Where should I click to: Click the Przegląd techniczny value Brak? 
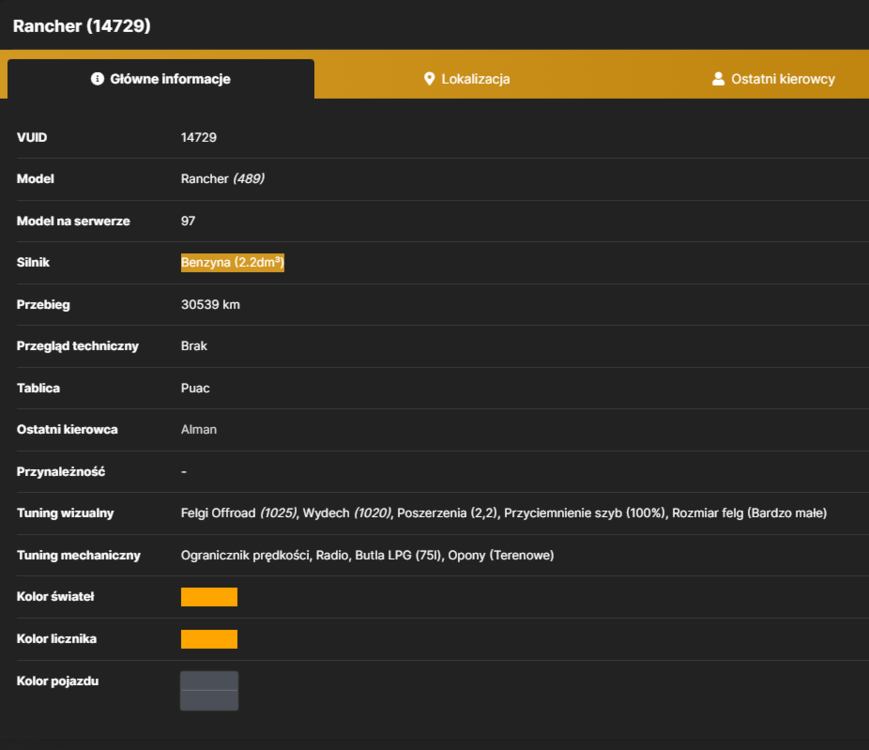pos(194,346)
